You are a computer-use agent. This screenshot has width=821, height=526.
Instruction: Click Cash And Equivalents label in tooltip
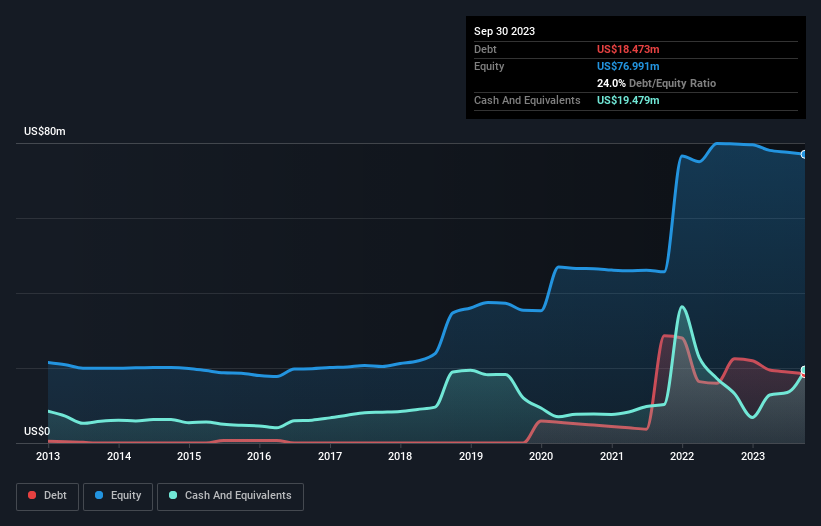(527, 100)
